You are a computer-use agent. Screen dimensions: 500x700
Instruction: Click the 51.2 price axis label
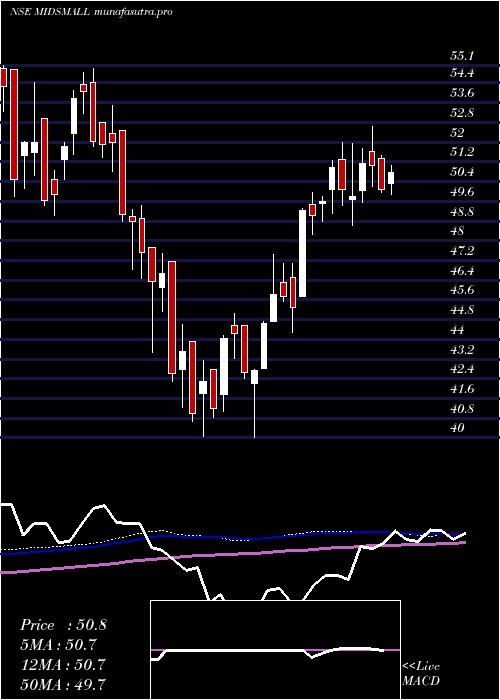point(462,152)
